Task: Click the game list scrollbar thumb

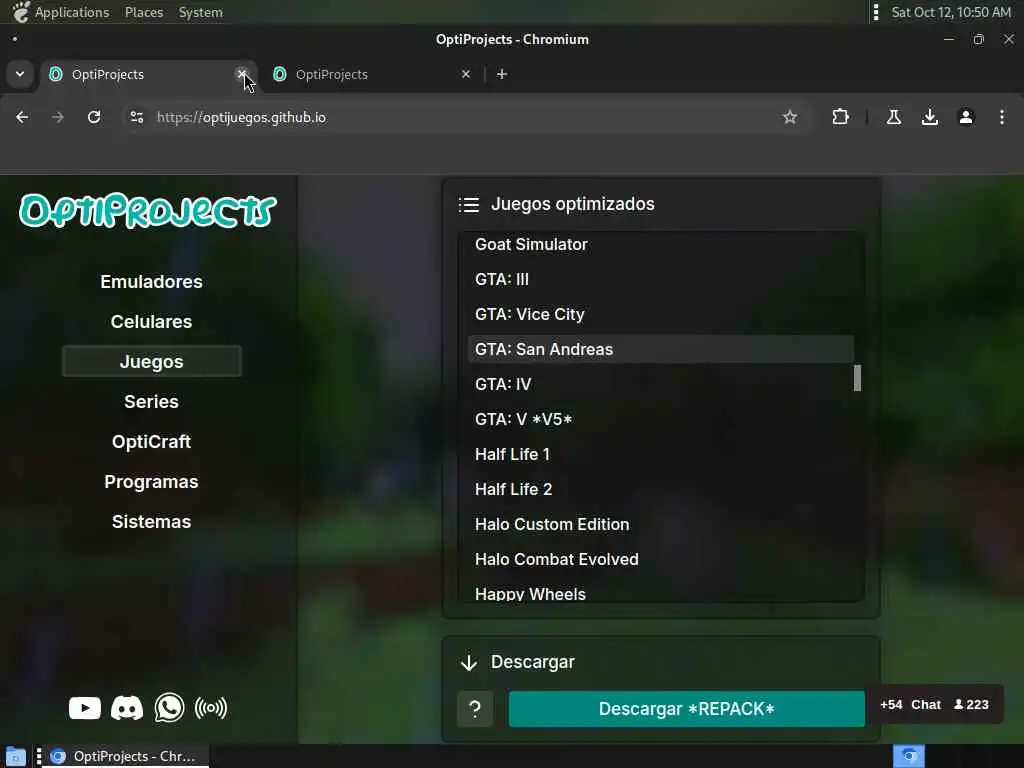Action: tap(857, 378)
